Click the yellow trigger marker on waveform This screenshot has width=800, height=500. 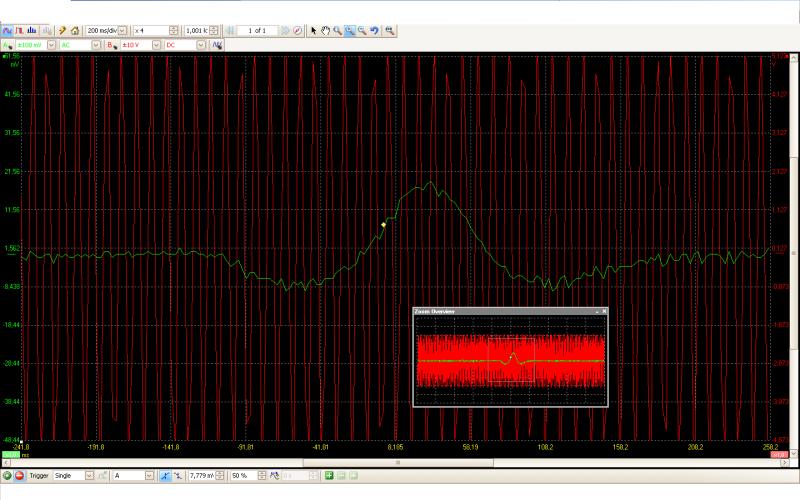click(383, 225)
